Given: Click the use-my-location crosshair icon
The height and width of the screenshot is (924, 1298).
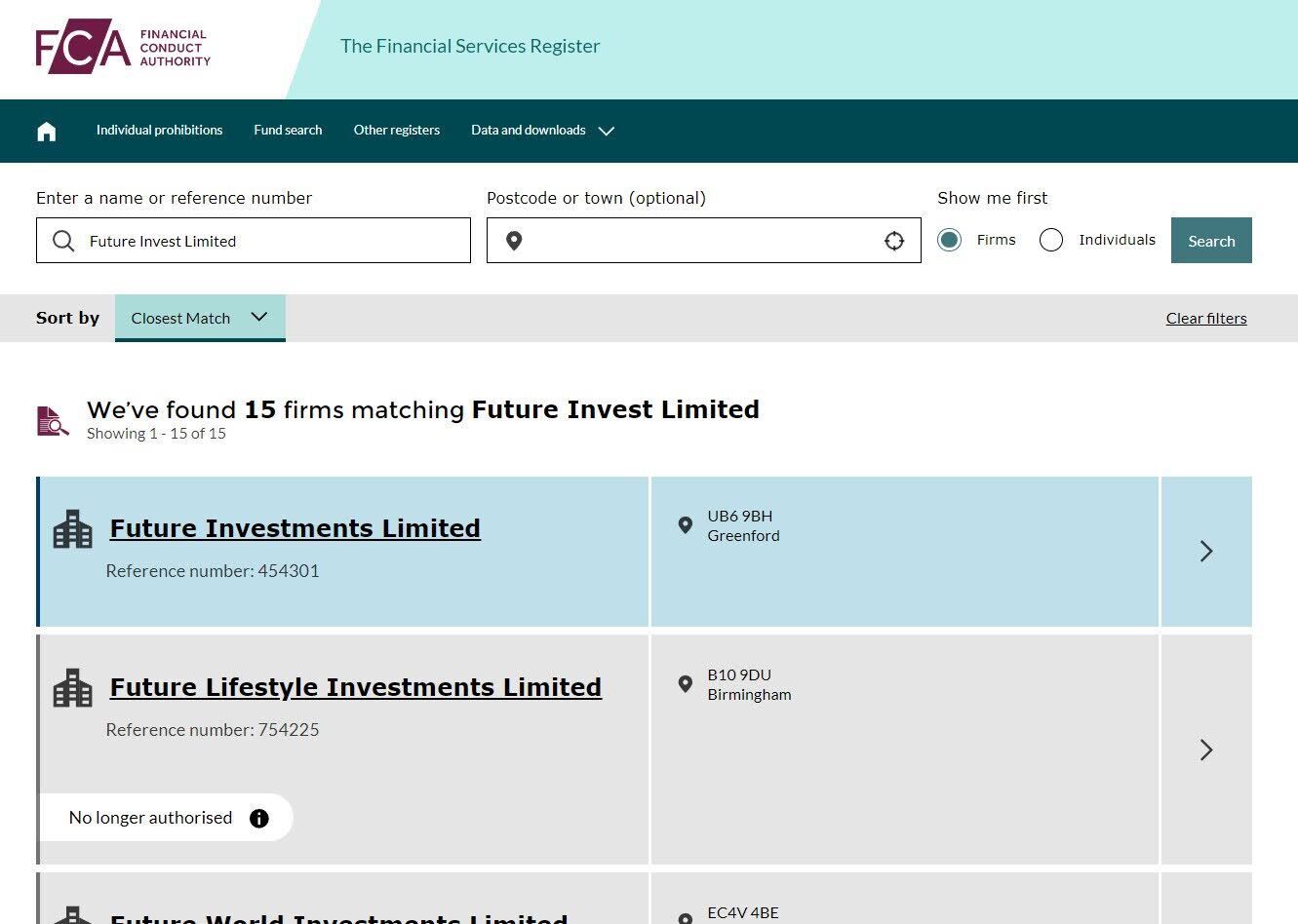Looking at the screenshot, I should pos(893,241).
